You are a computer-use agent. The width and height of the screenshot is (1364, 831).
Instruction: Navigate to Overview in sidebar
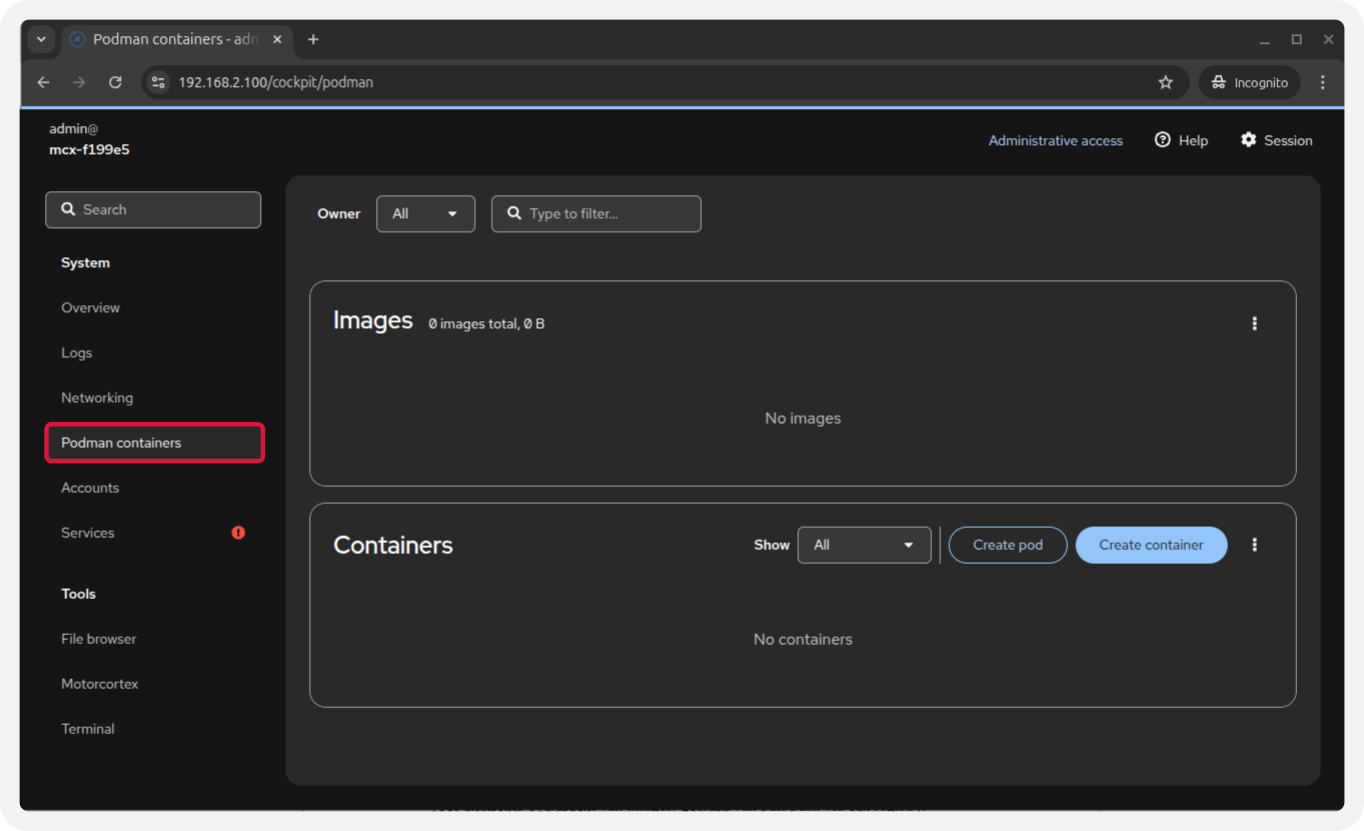90,308
